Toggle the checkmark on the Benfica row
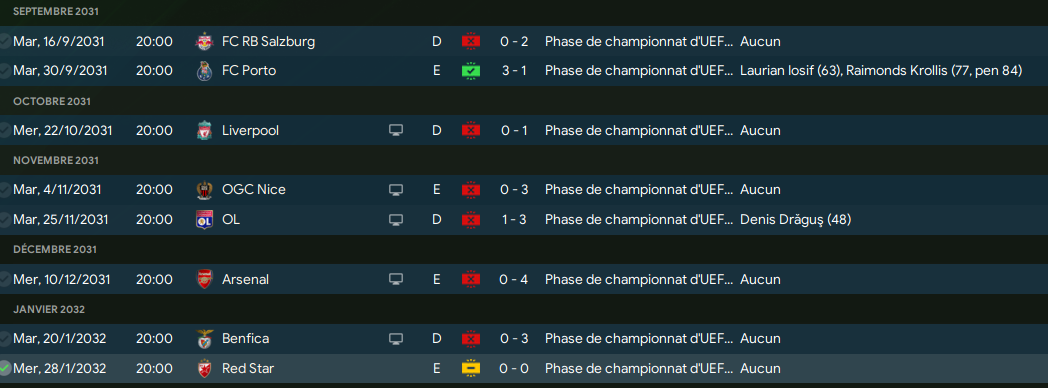Screen dimensions: 1048x388 pos(5,339)
